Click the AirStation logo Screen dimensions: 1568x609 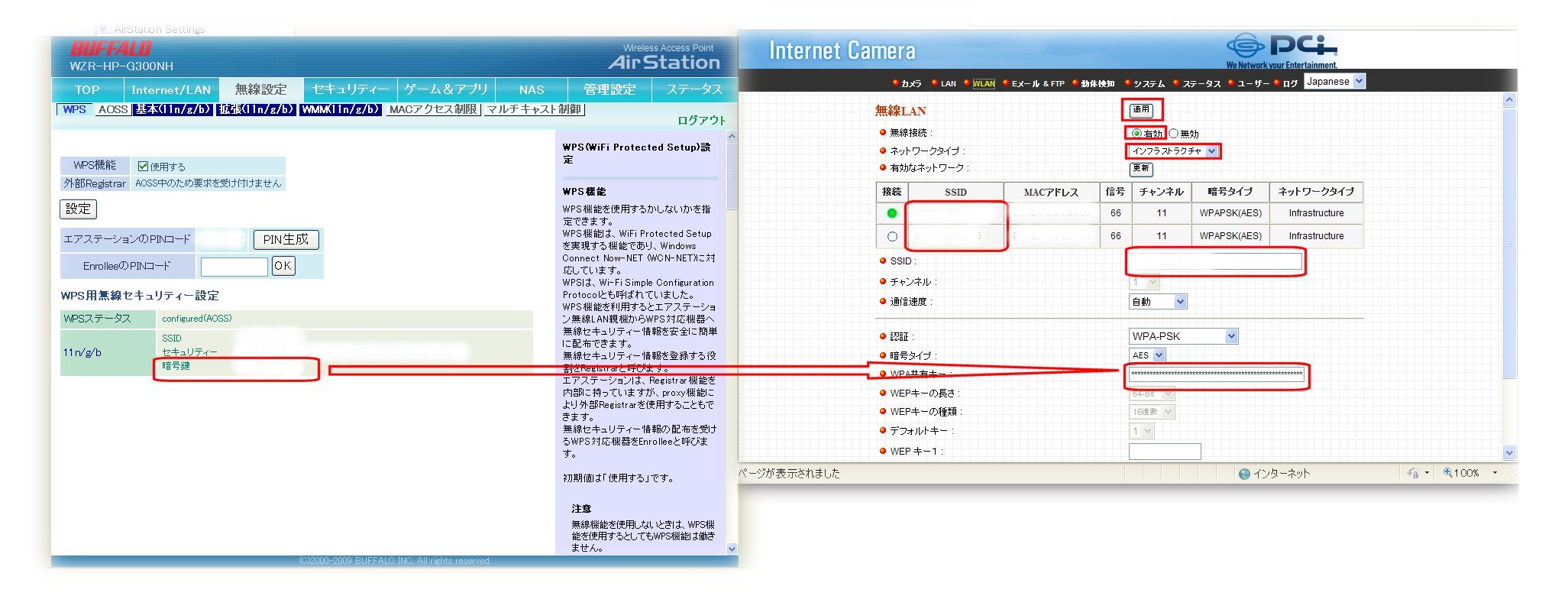point(664,62)
